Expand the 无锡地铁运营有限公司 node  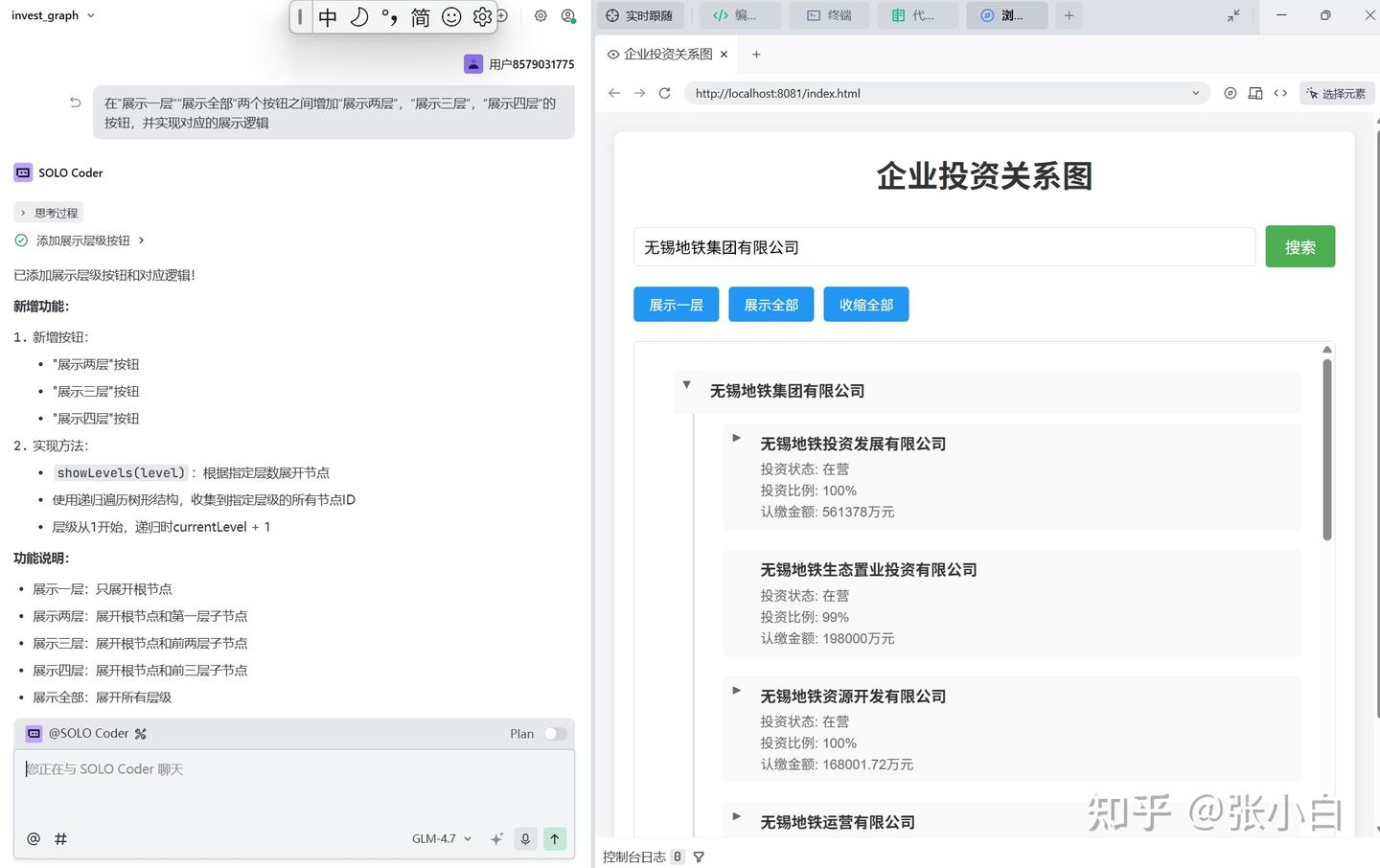pos(736,816)
